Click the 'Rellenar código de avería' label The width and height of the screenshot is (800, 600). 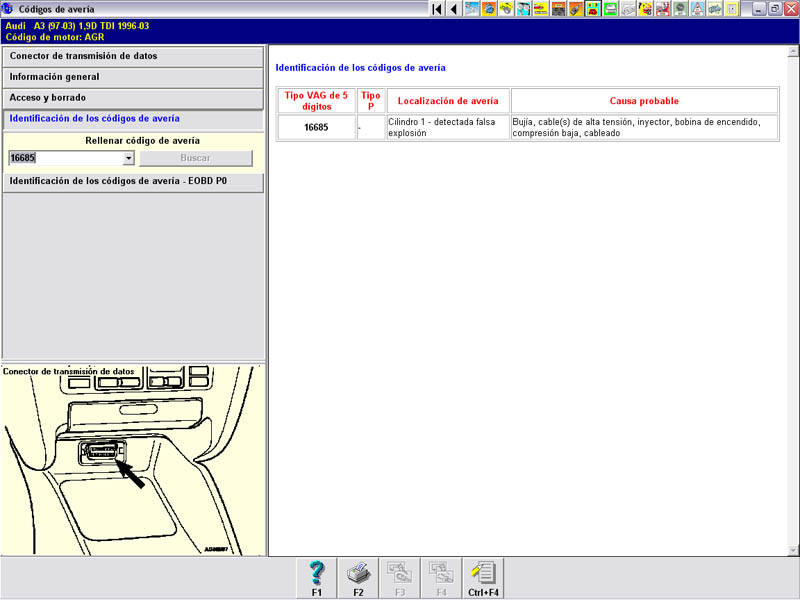tap(142, 141)
